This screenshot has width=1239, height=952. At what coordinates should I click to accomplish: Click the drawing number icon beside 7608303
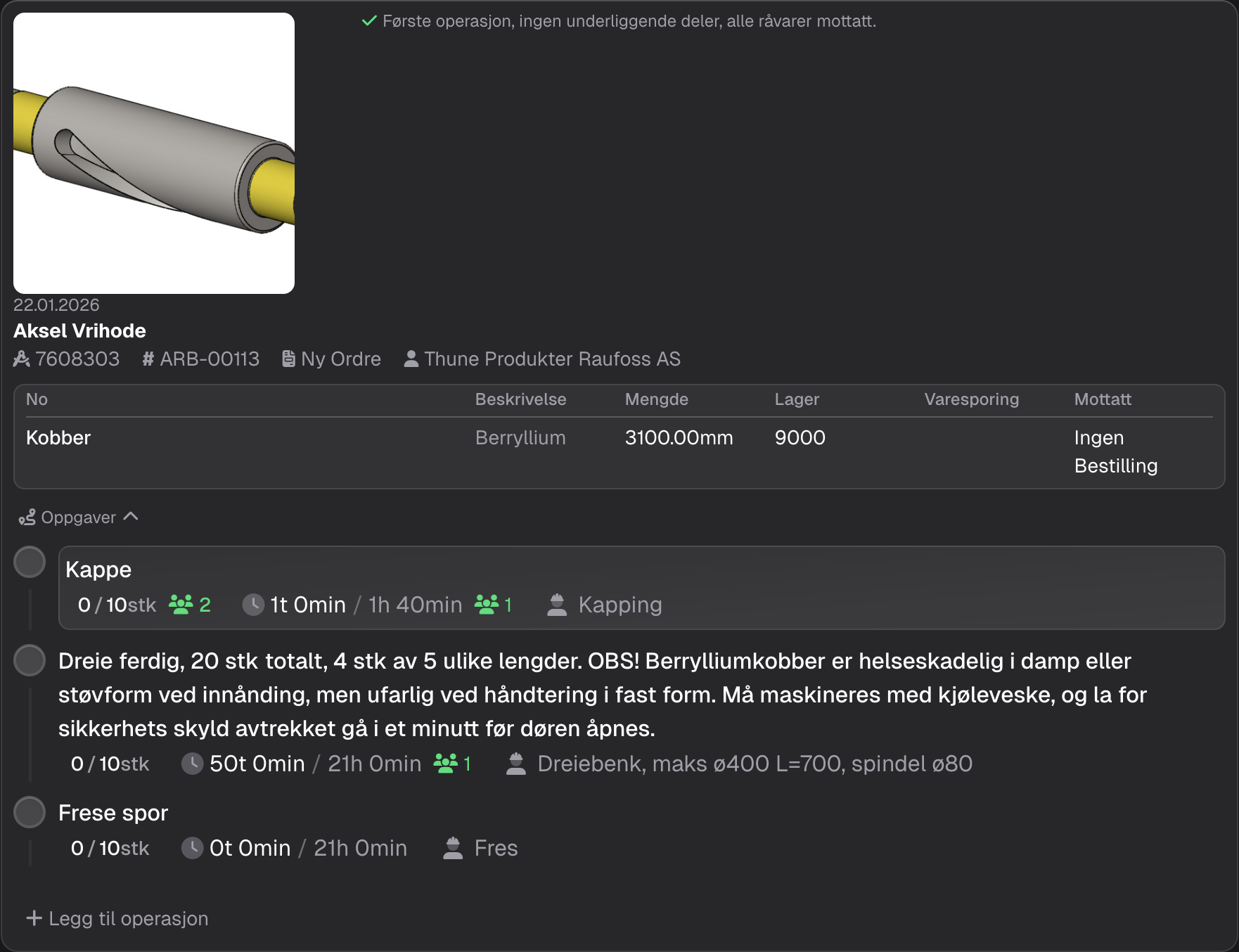click(x=22, y=359)
